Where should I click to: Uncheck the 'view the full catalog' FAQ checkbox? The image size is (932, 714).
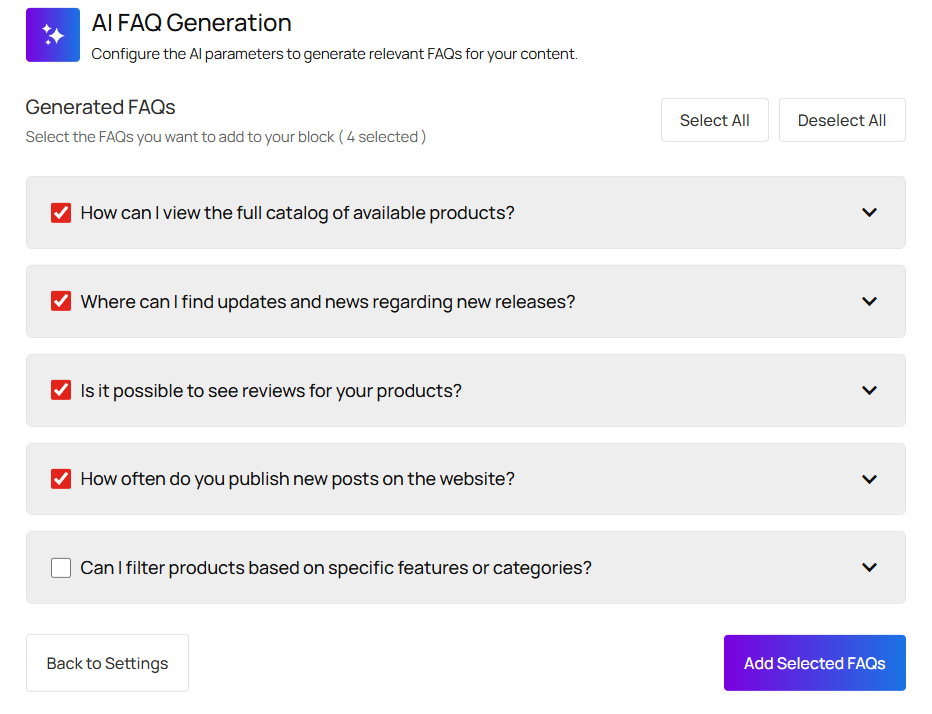click(x=61, y=213)
